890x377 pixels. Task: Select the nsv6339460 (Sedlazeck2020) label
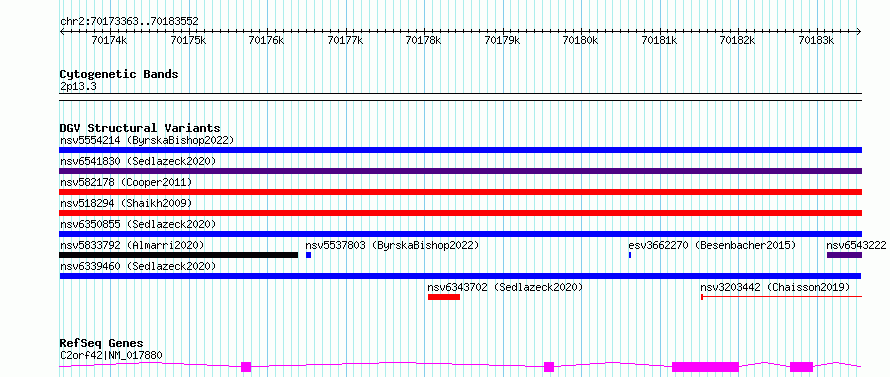coord(138,266)
